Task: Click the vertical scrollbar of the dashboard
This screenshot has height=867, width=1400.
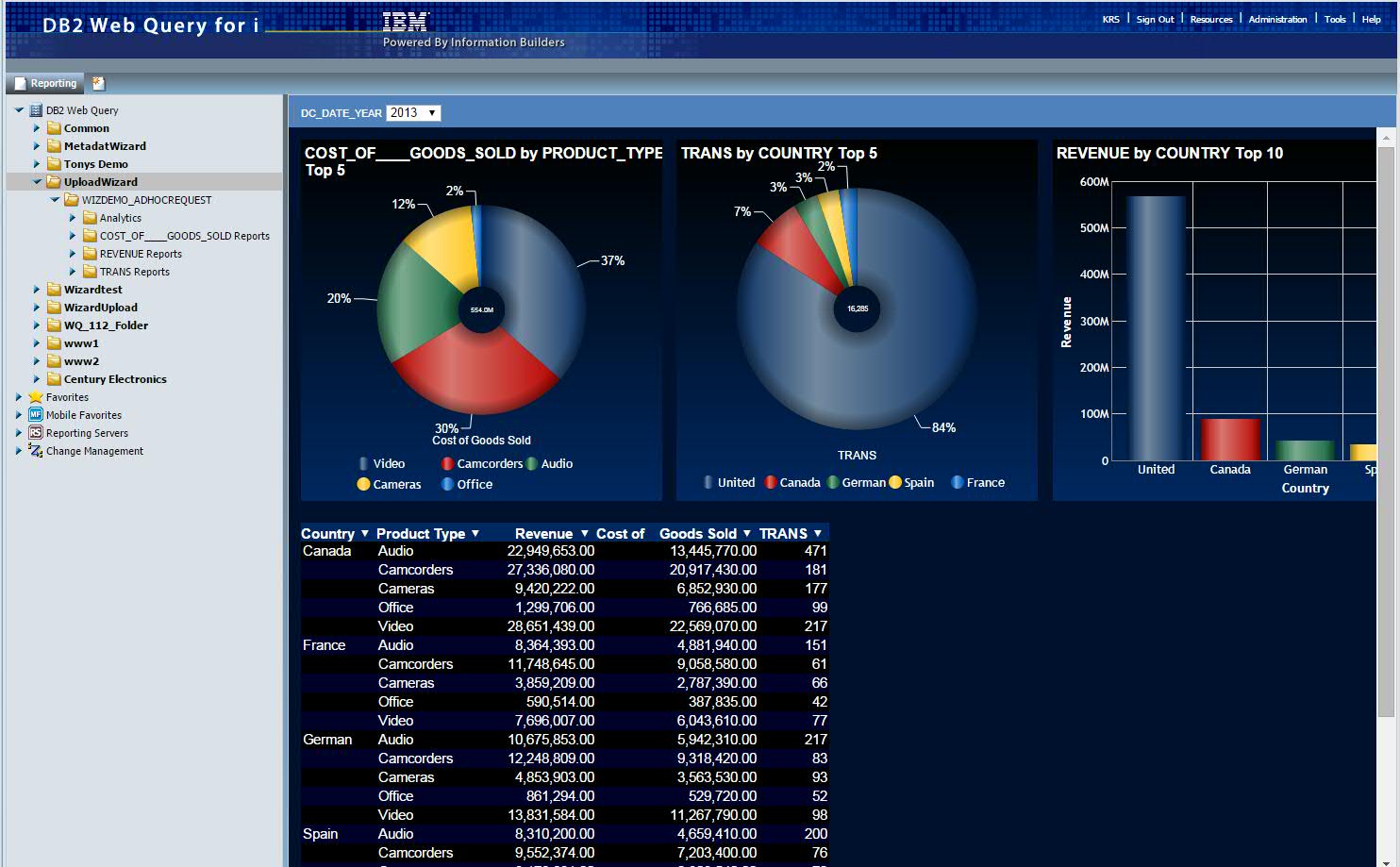Action: click(x=1386, y=433)
